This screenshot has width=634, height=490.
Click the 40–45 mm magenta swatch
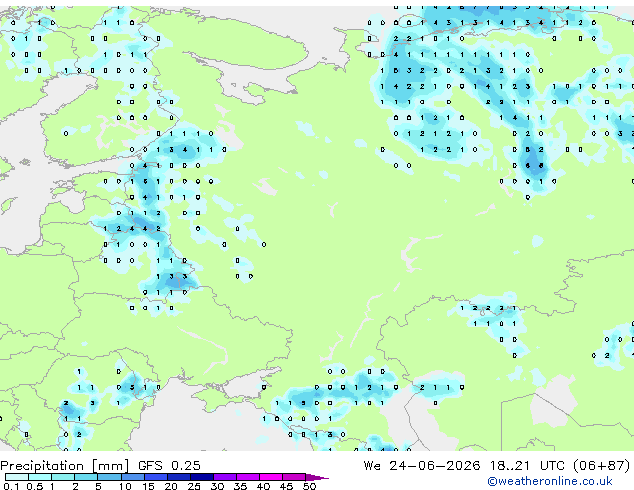271,477
